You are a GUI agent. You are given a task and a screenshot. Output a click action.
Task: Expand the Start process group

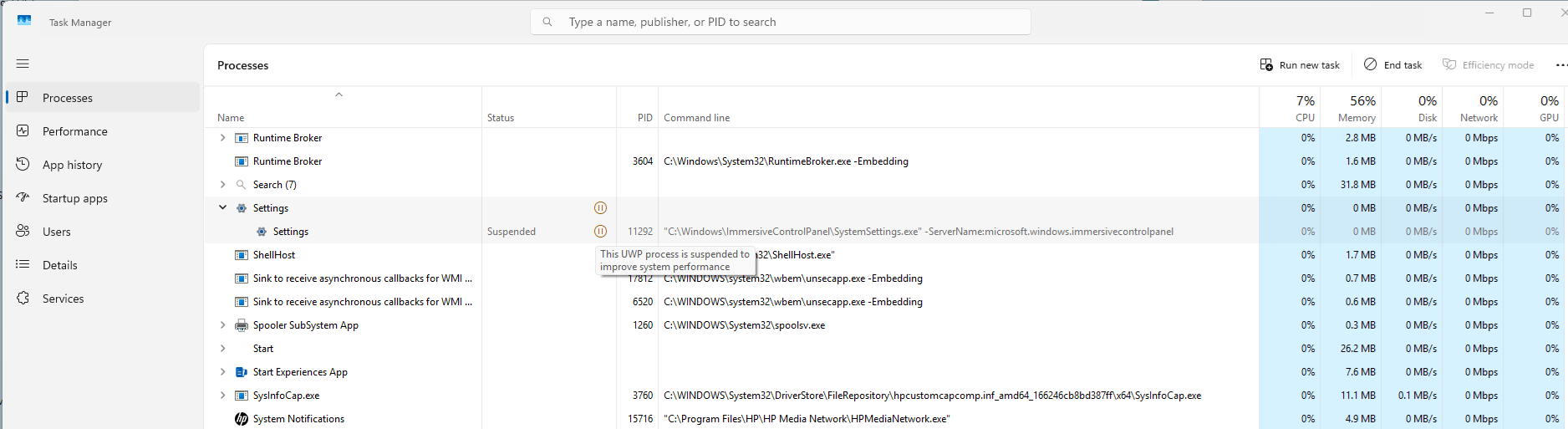click(222, 349)
